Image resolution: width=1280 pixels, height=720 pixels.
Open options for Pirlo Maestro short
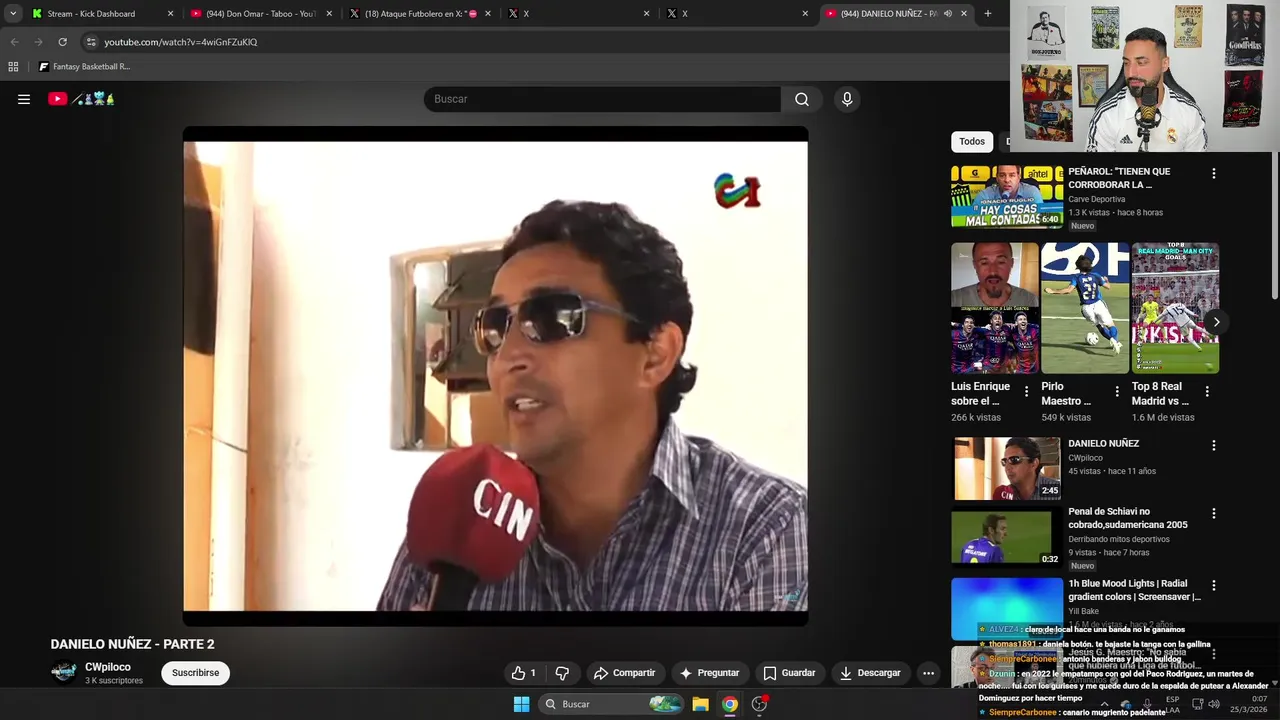pos(1117,392)
